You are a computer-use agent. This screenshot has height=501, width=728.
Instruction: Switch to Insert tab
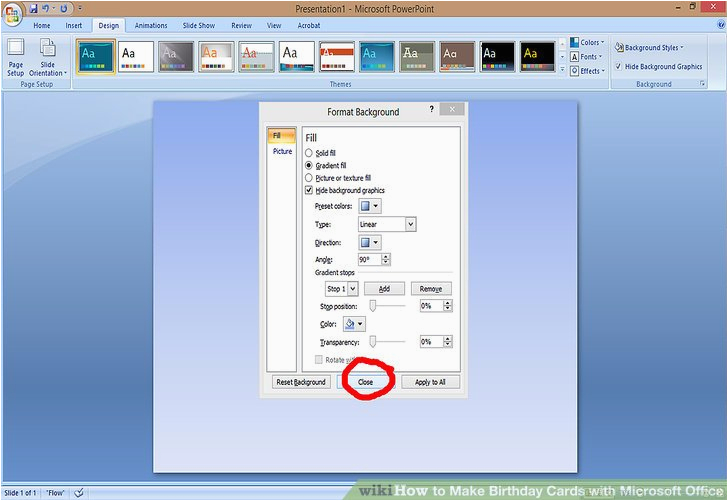[x=74, y=26]
